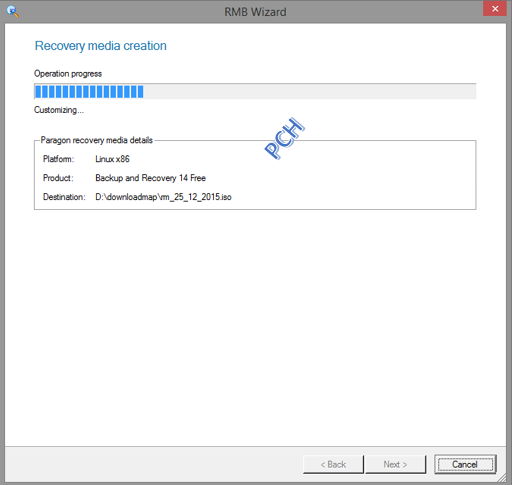Screen dimensions: 512x485
Task: Click the empty portion of the progress bar
Action: coord(310,92)
